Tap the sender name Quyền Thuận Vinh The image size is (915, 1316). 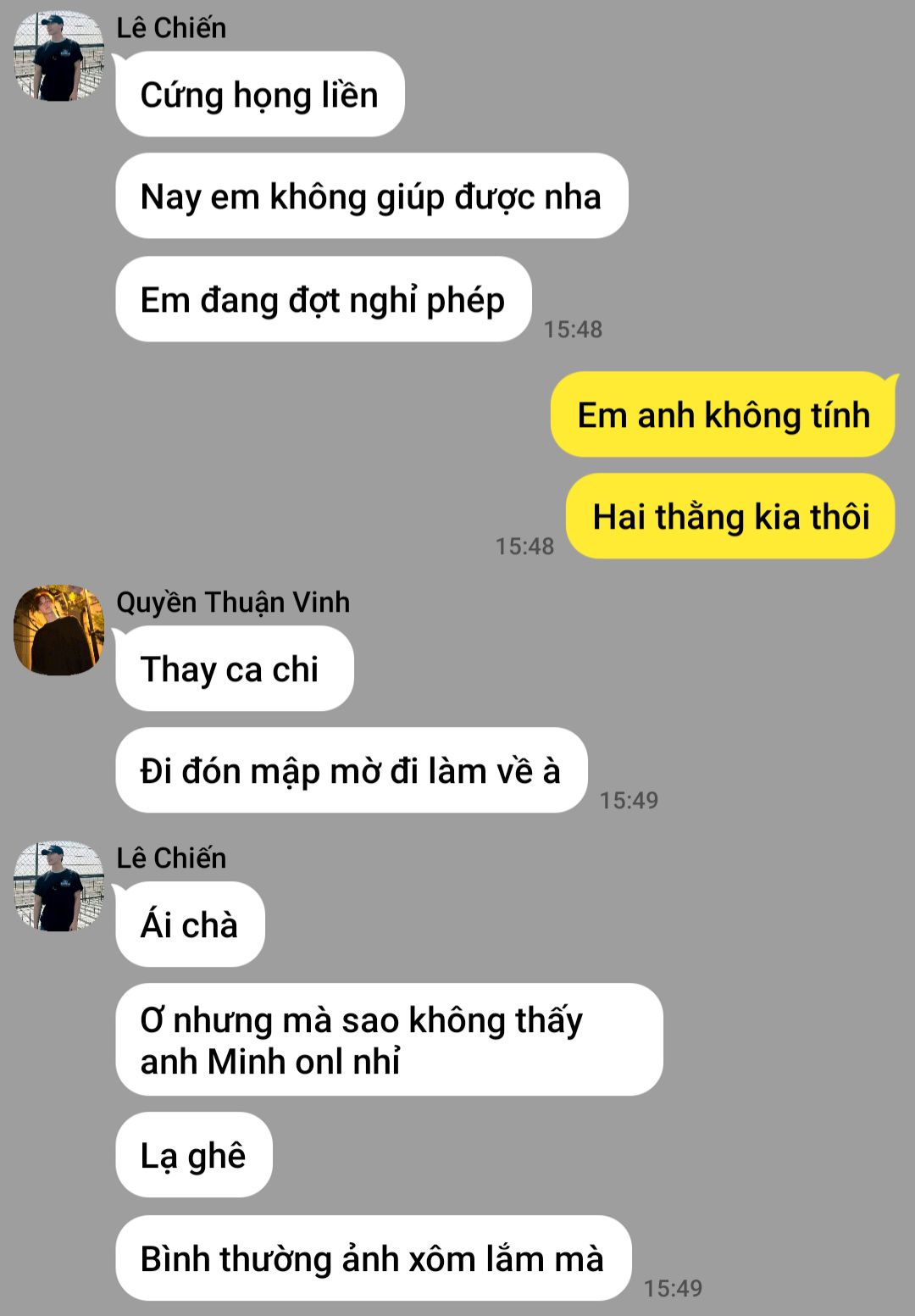click(x=233, y=602)
